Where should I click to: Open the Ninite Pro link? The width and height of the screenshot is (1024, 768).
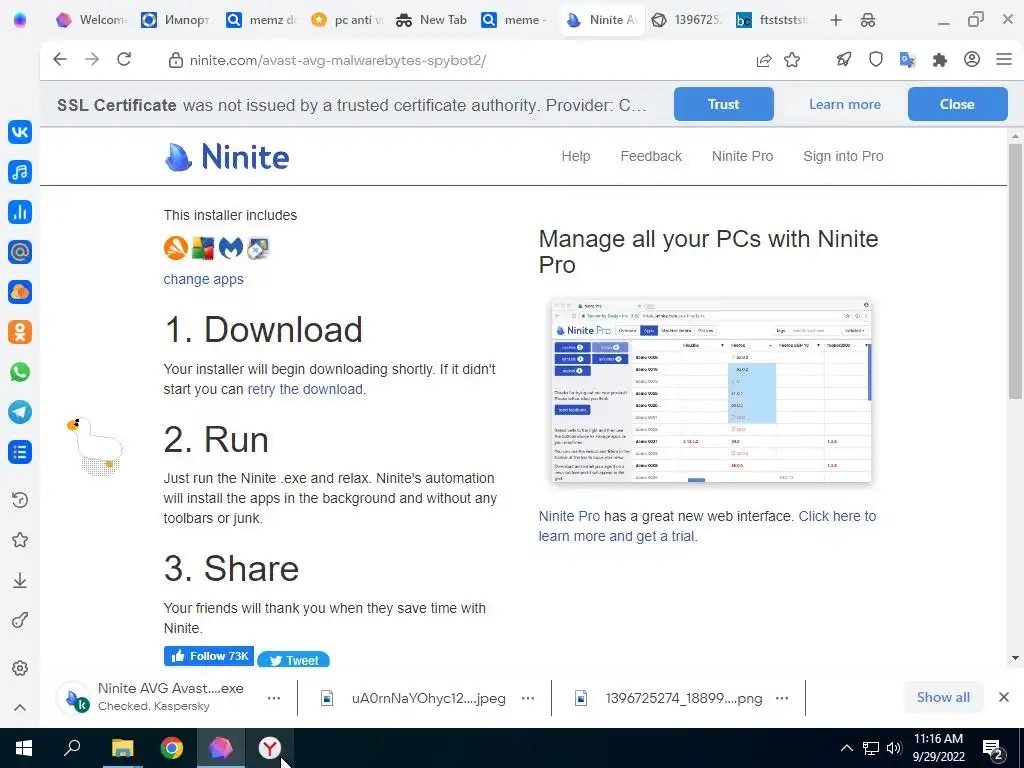point(742,156)
